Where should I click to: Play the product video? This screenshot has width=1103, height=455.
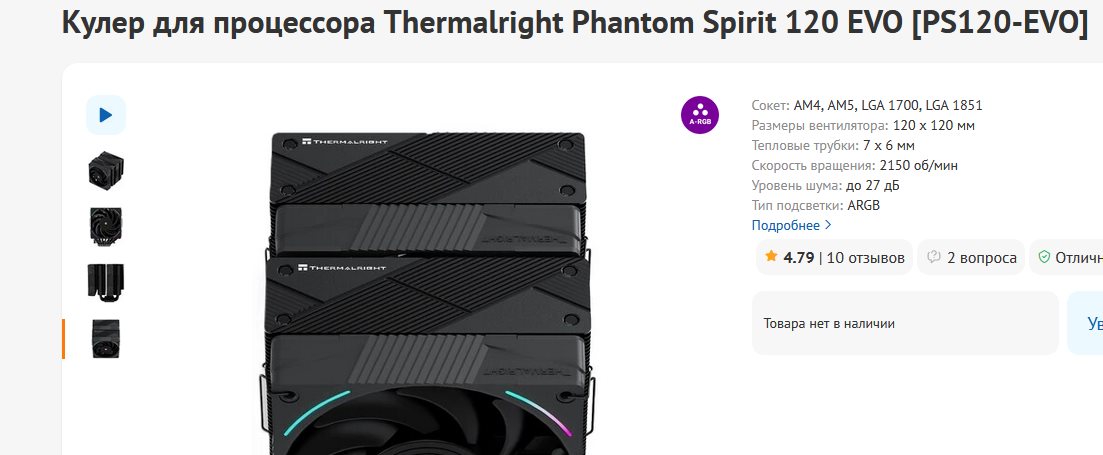[105, 115]
